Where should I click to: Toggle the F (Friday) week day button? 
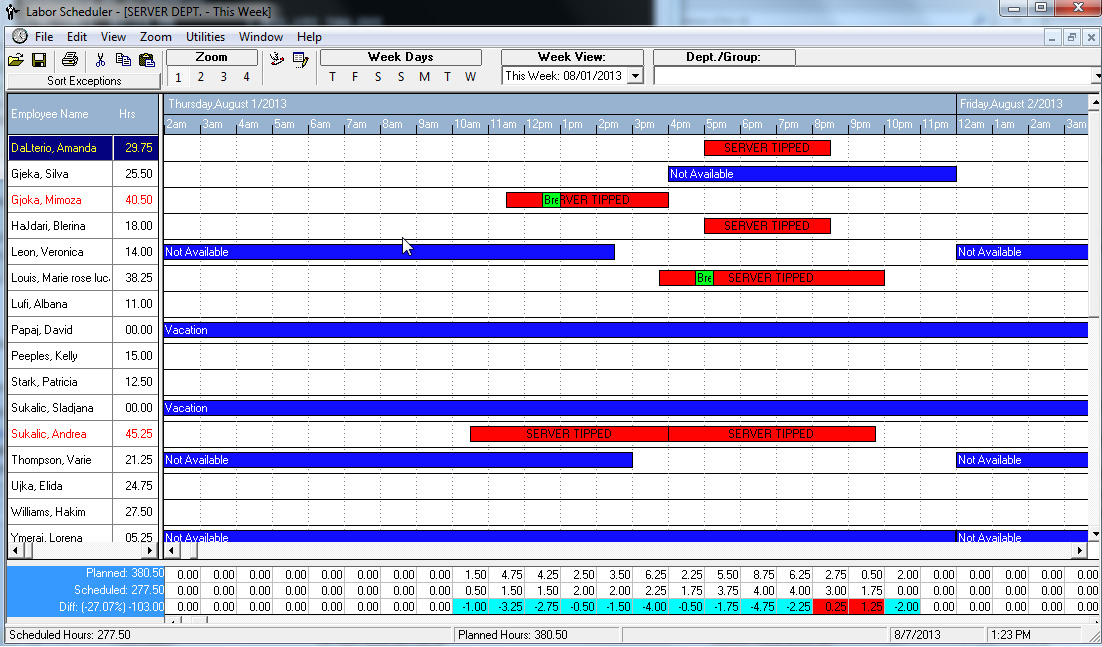[355, 77]
